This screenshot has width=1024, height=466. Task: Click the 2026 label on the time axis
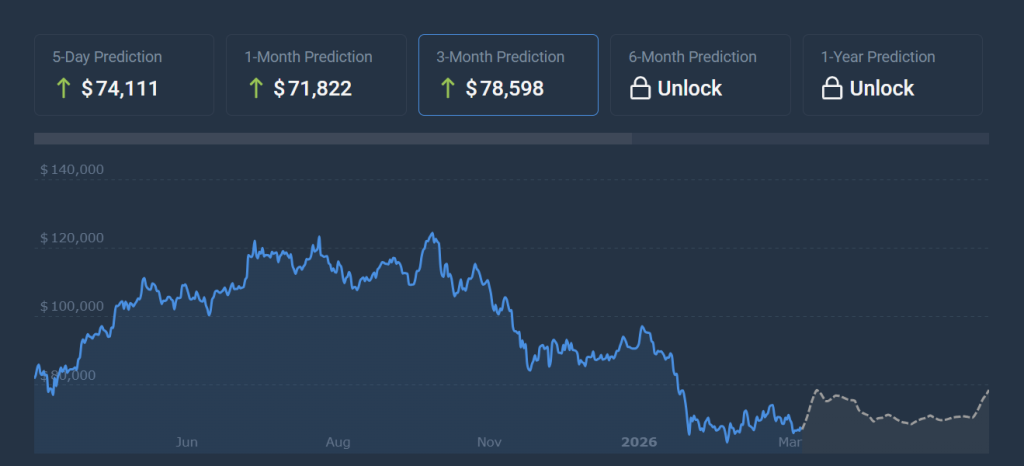point(639,441)
